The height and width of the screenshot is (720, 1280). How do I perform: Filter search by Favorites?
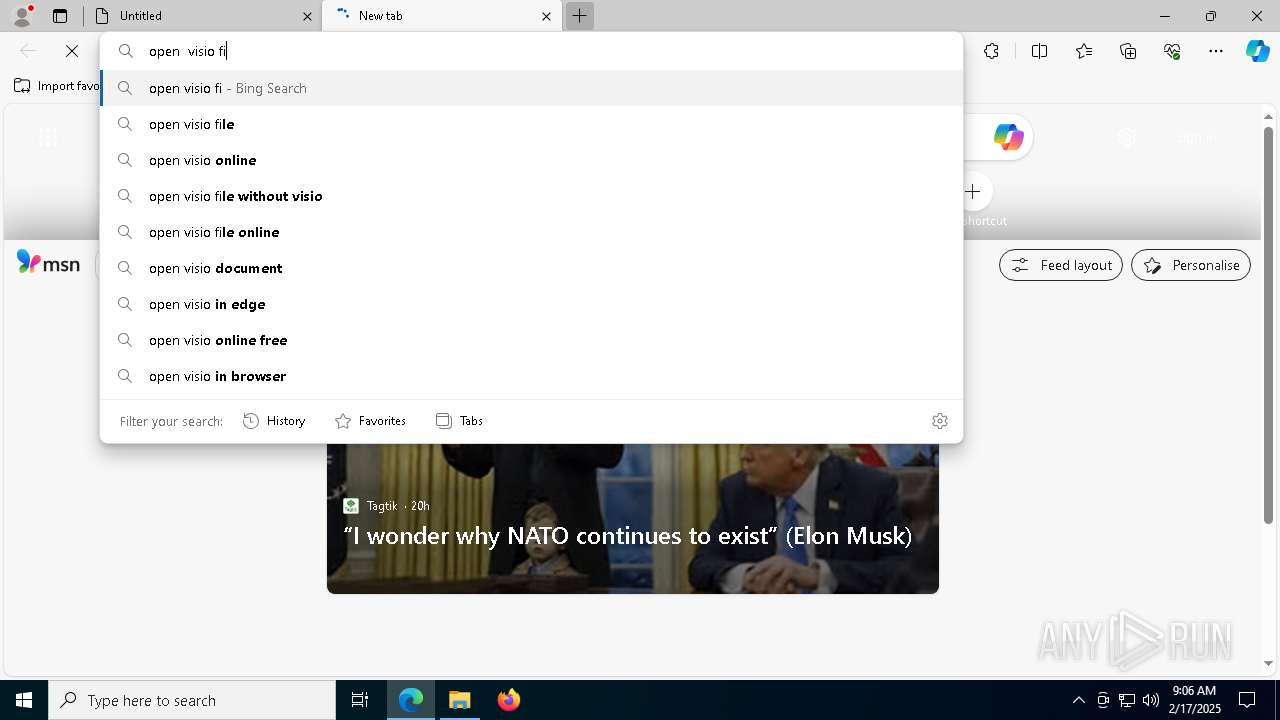tap(370, 421)
